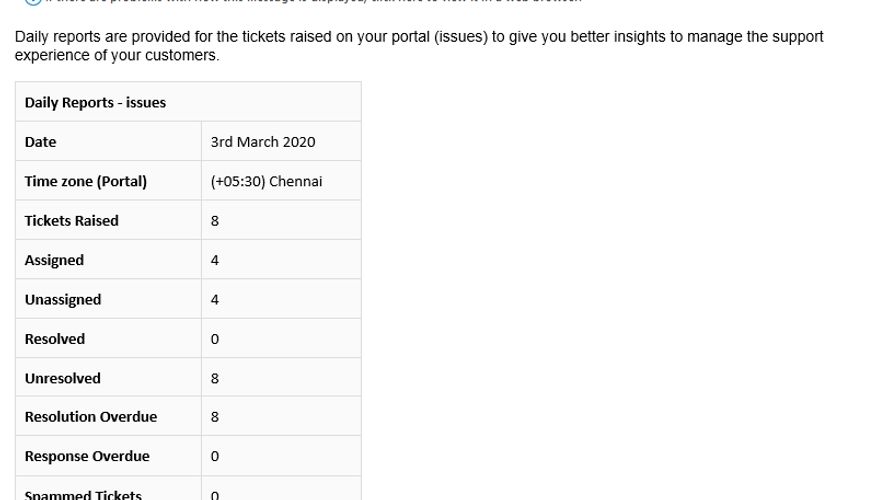Click the 'Resolved' row label
This screenshot has width=888, height=500.
[55, 339]
